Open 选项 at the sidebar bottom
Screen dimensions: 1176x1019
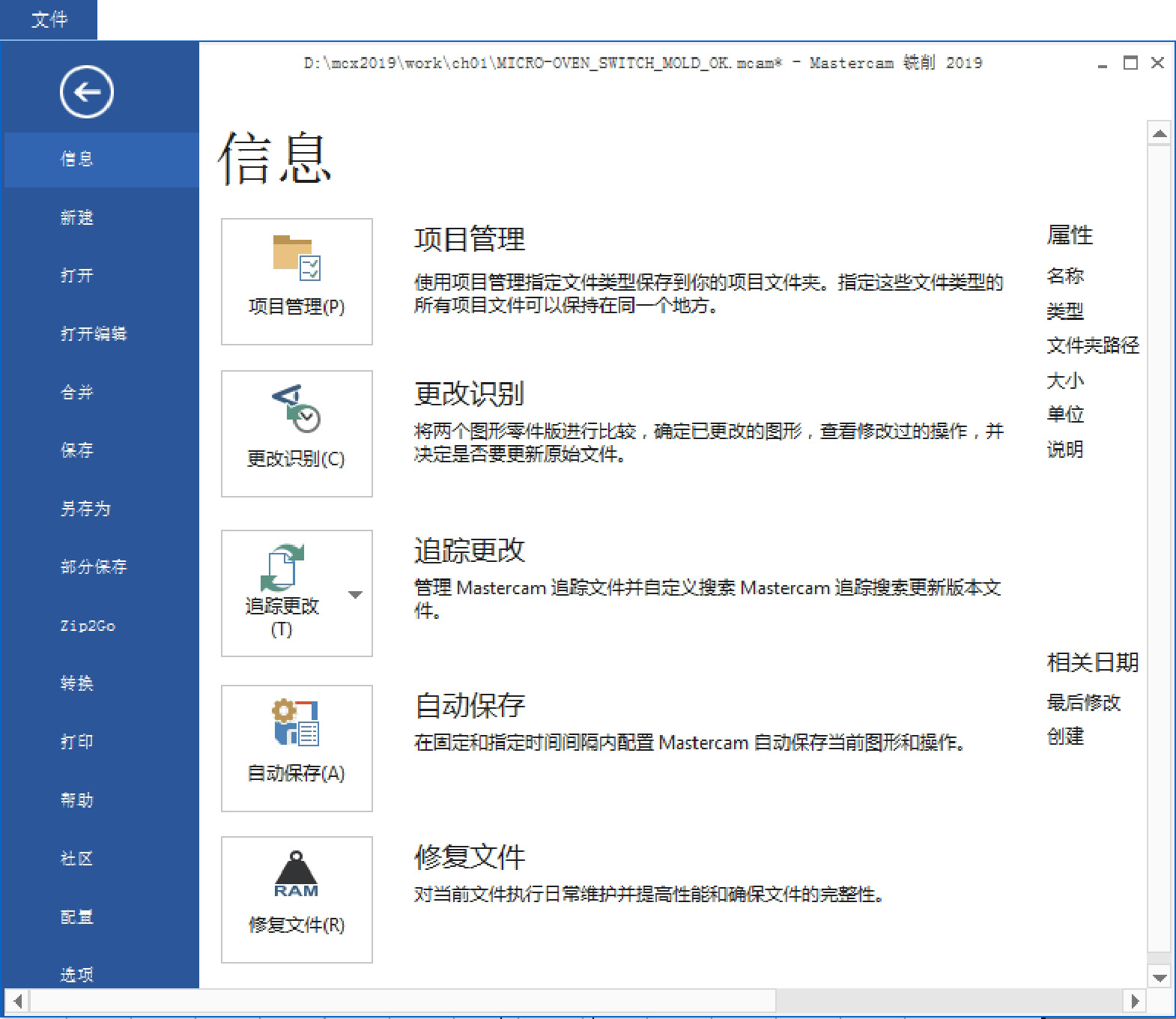pos(77,974)
